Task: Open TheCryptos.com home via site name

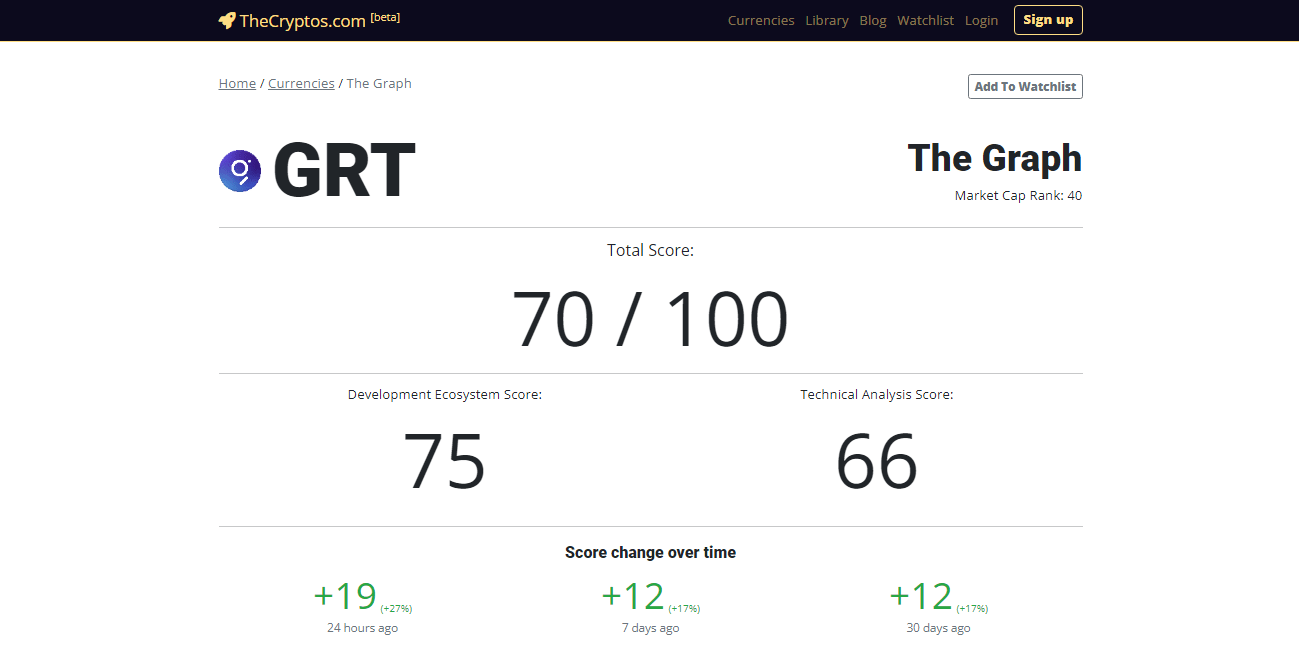Action: coord(302,21)
